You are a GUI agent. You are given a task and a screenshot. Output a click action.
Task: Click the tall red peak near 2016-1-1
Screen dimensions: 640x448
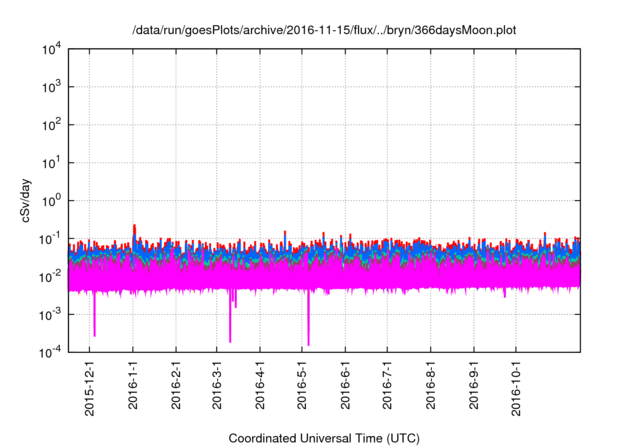pos(134,228)
